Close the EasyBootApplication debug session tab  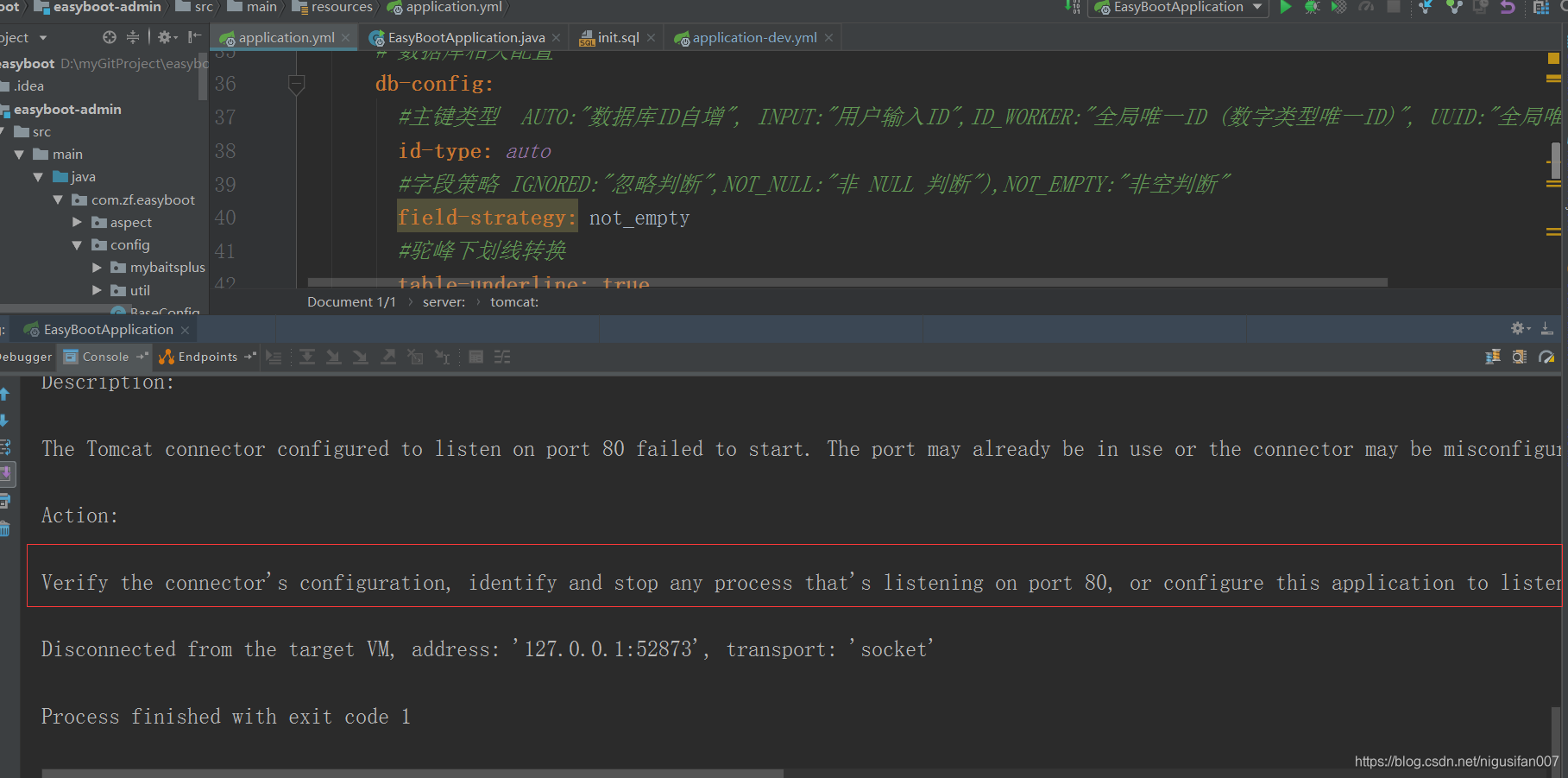185,330
